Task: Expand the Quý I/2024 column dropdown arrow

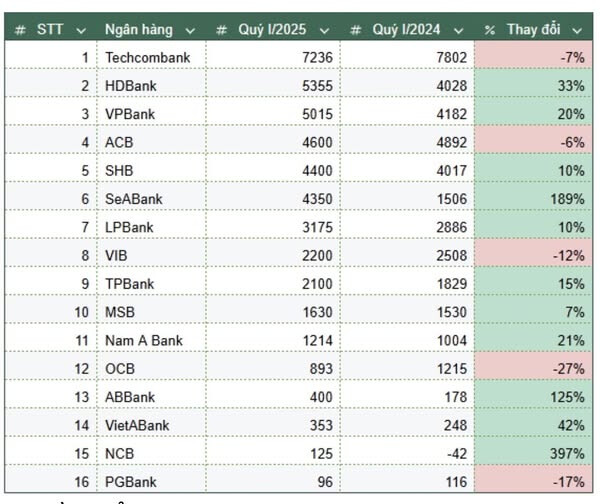Action: [x=459, y=29]
